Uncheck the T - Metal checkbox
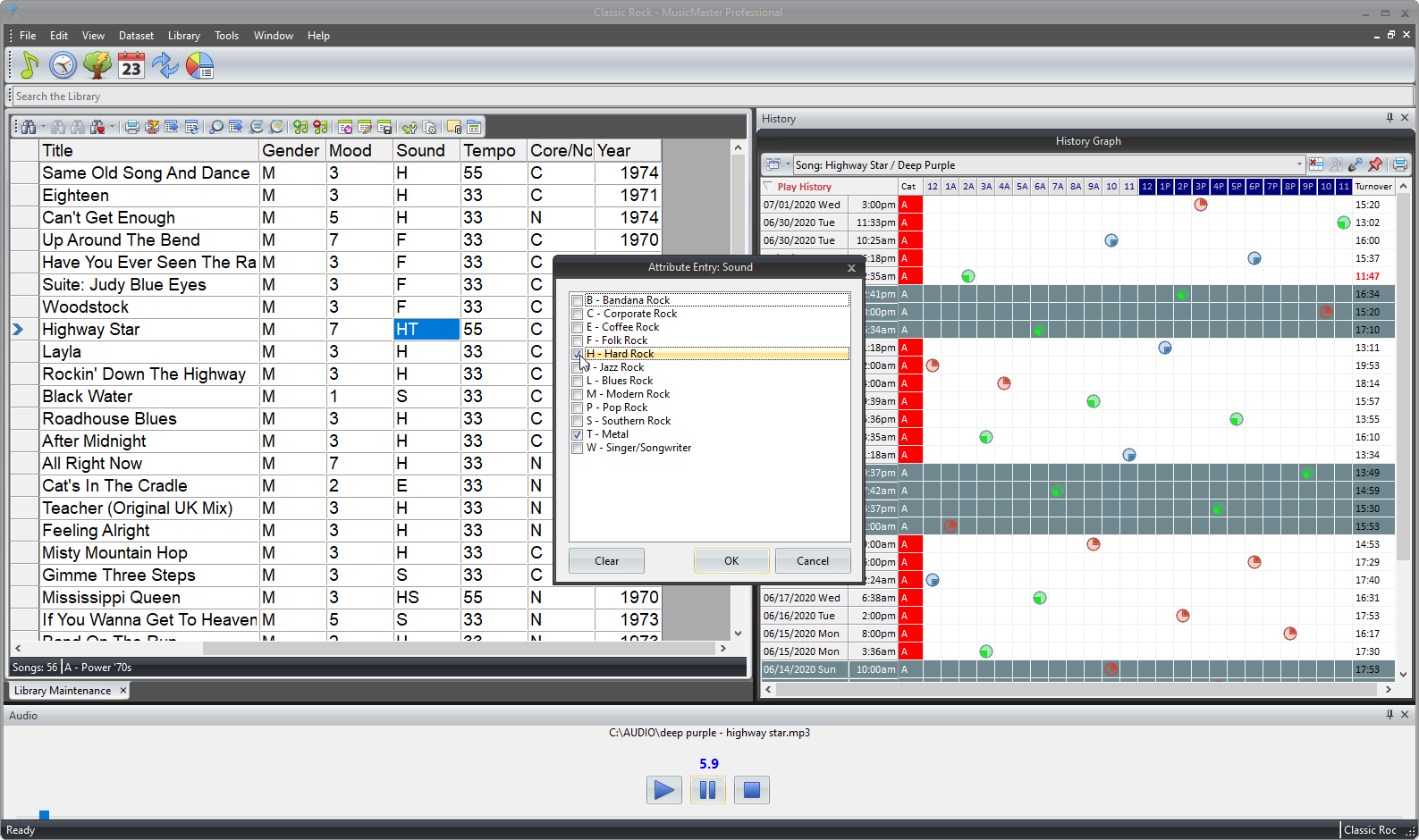This screenshot has width=1419, height=840. click(x=578, y=434)
